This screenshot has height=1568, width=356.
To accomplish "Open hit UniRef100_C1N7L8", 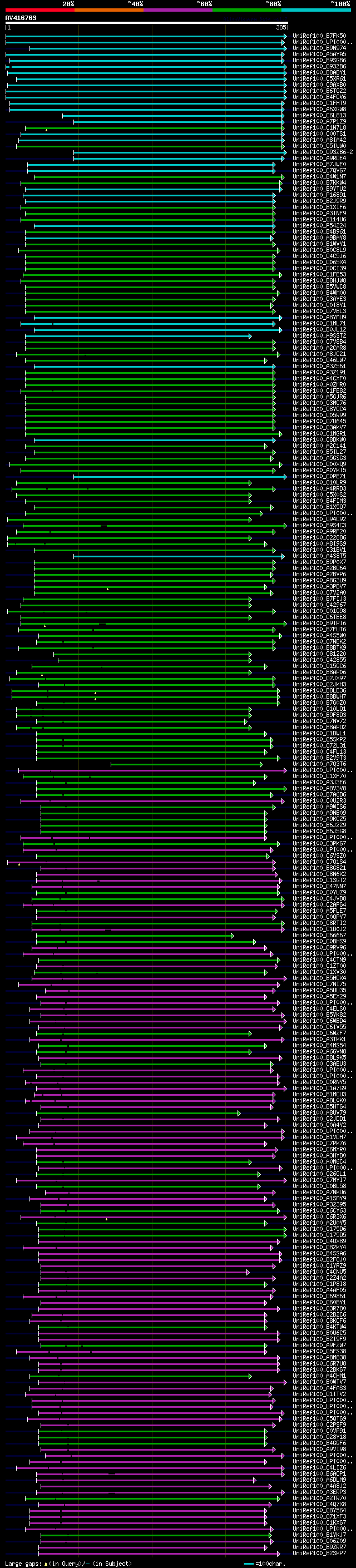I will (x=319, y=128).
